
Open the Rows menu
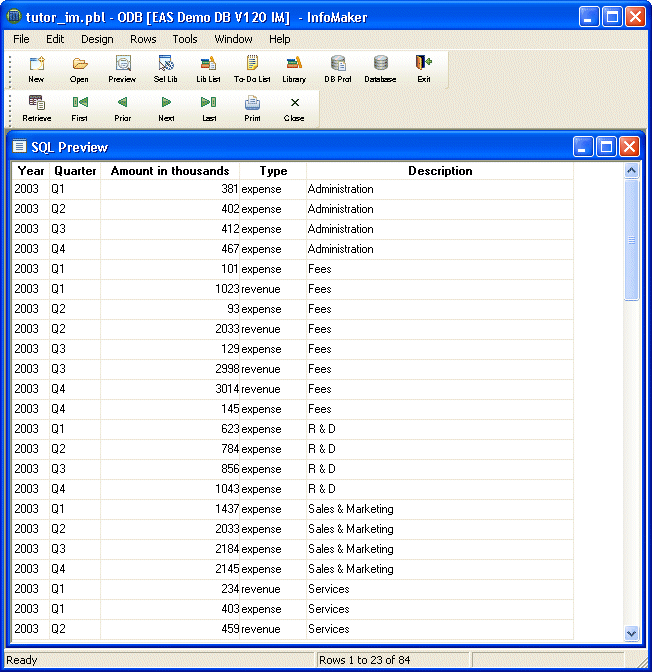[143, 39]
